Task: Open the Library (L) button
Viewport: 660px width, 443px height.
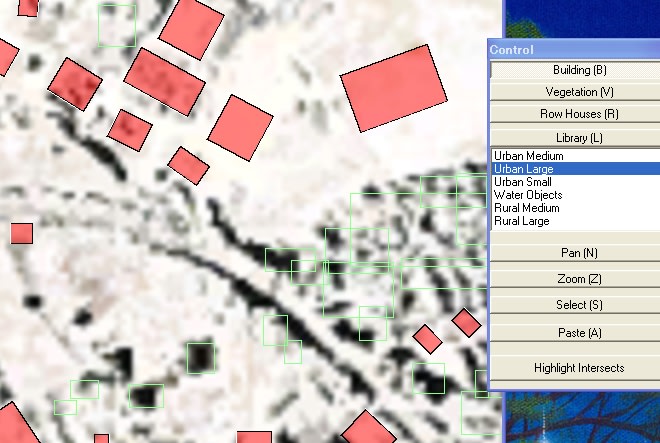Action: (x=576, y=138)
